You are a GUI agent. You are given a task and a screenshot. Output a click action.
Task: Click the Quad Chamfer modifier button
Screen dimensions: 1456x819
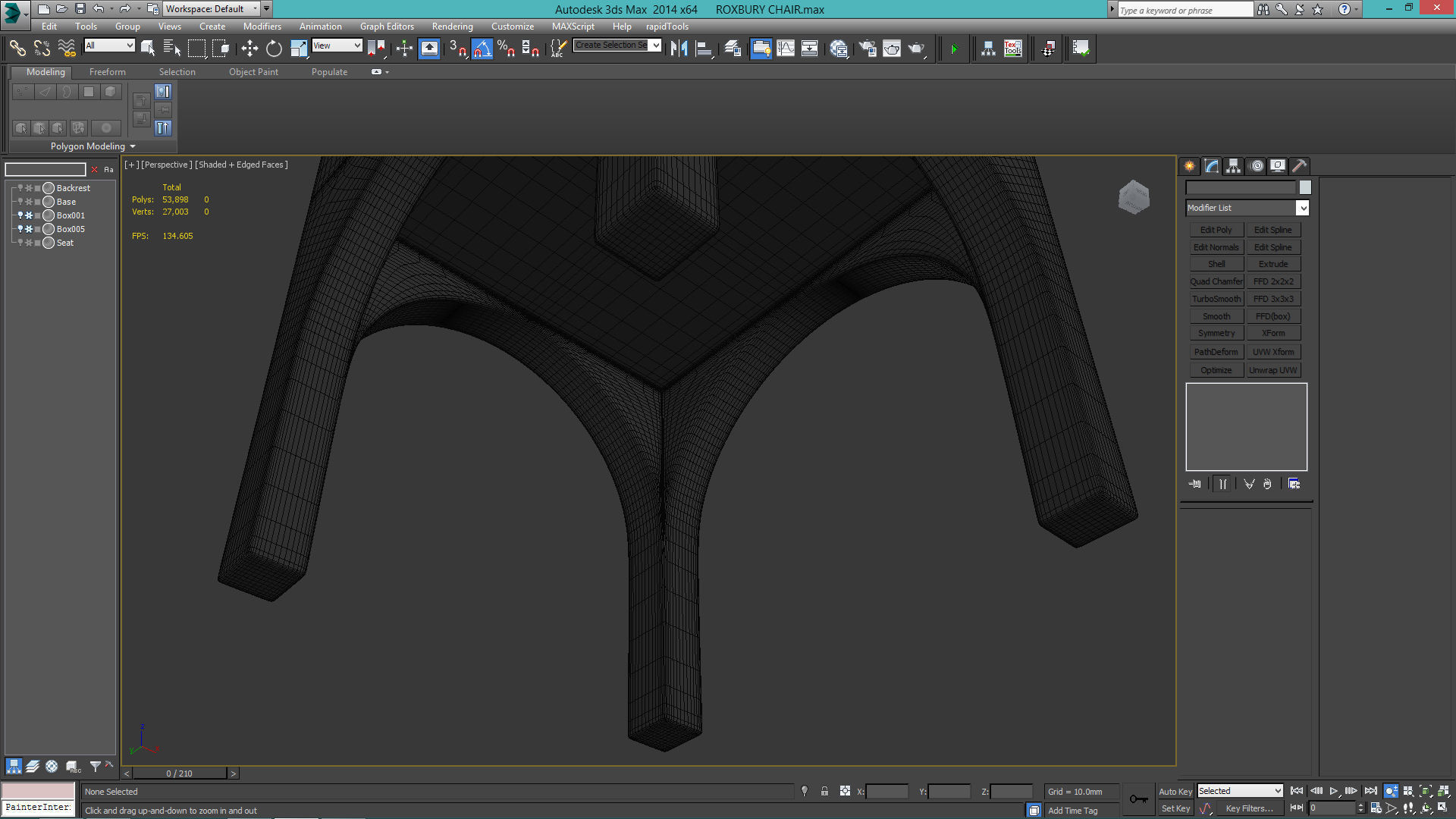point(1216,281)
